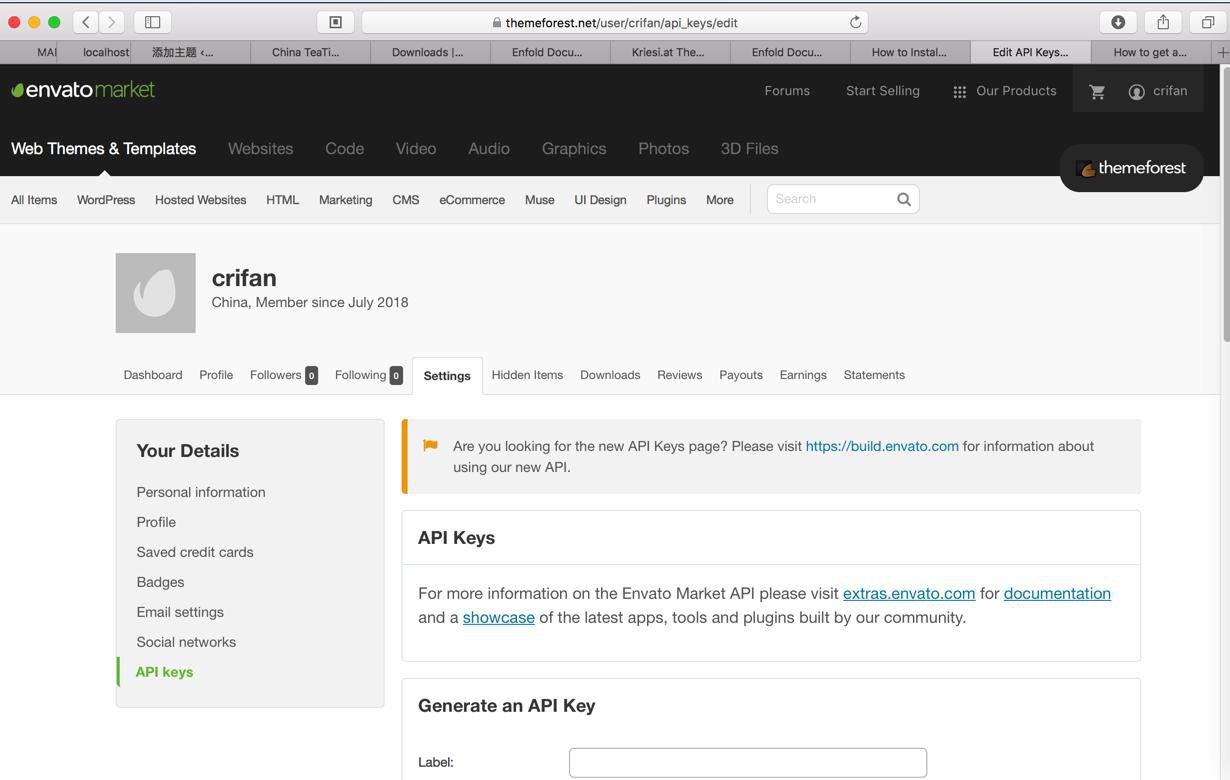This screenshot has height=780, width=1230.
Task: Open WordPress subnav item
Action: (106, 200)
